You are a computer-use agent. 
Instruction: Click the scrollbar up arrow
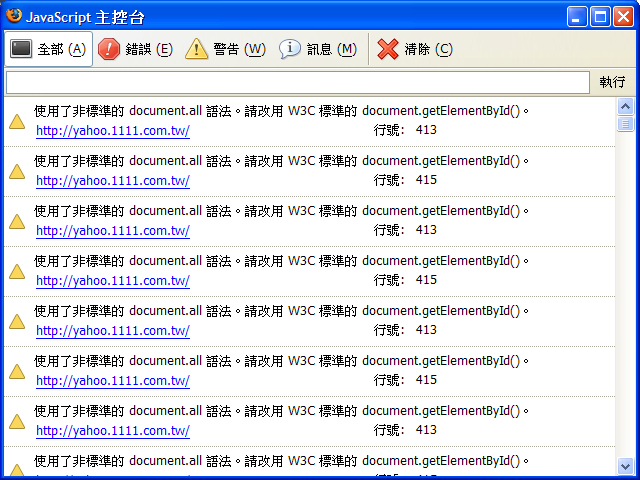pyautogui.click(x=625, y=107)
